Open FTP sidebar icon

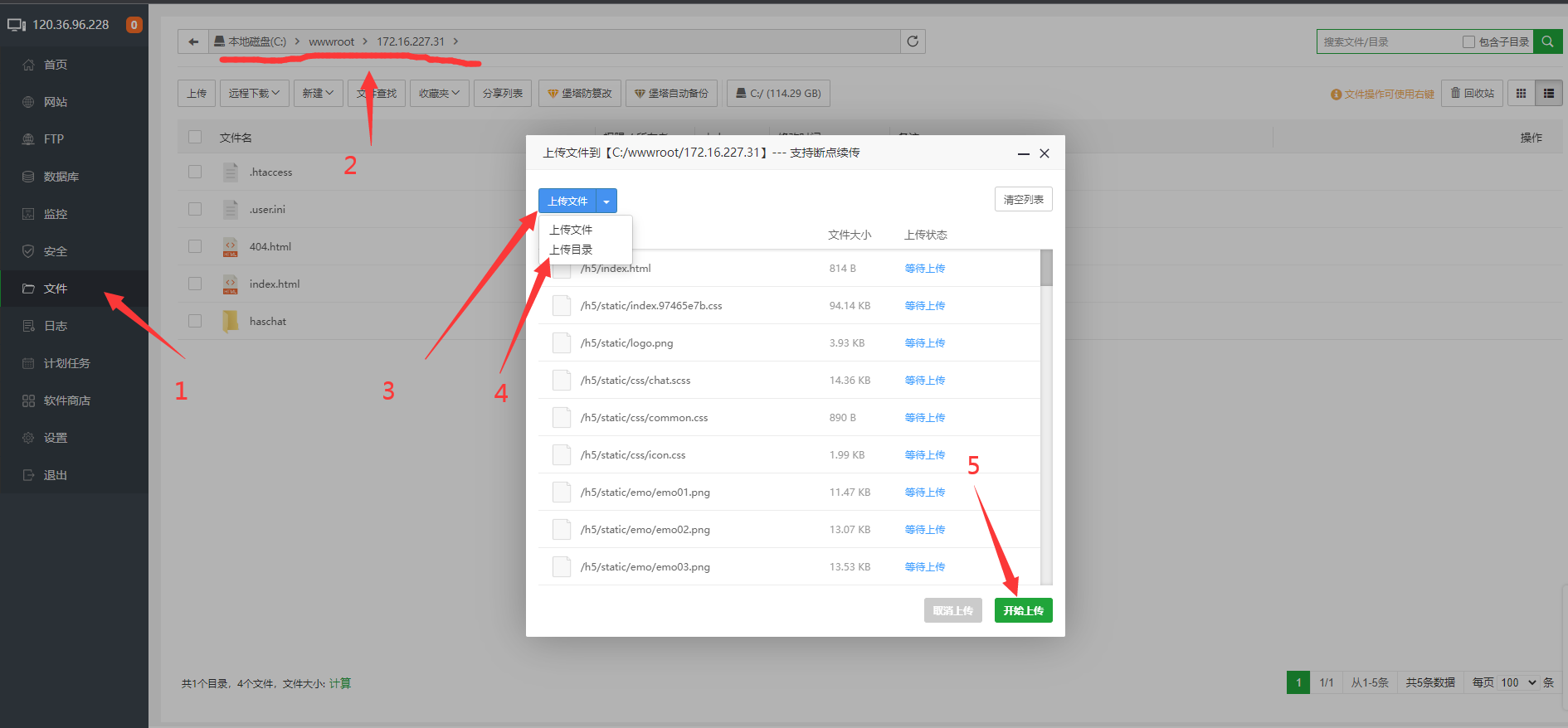28,139
